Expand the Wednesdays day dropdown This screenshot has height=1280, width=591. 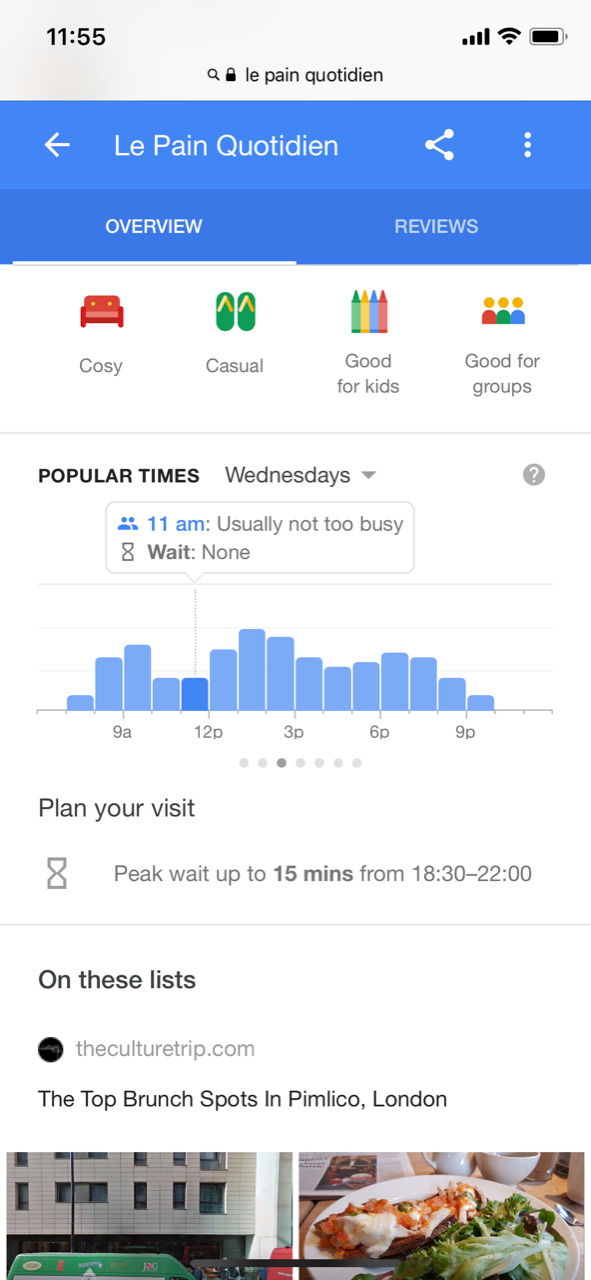(300, 475)
